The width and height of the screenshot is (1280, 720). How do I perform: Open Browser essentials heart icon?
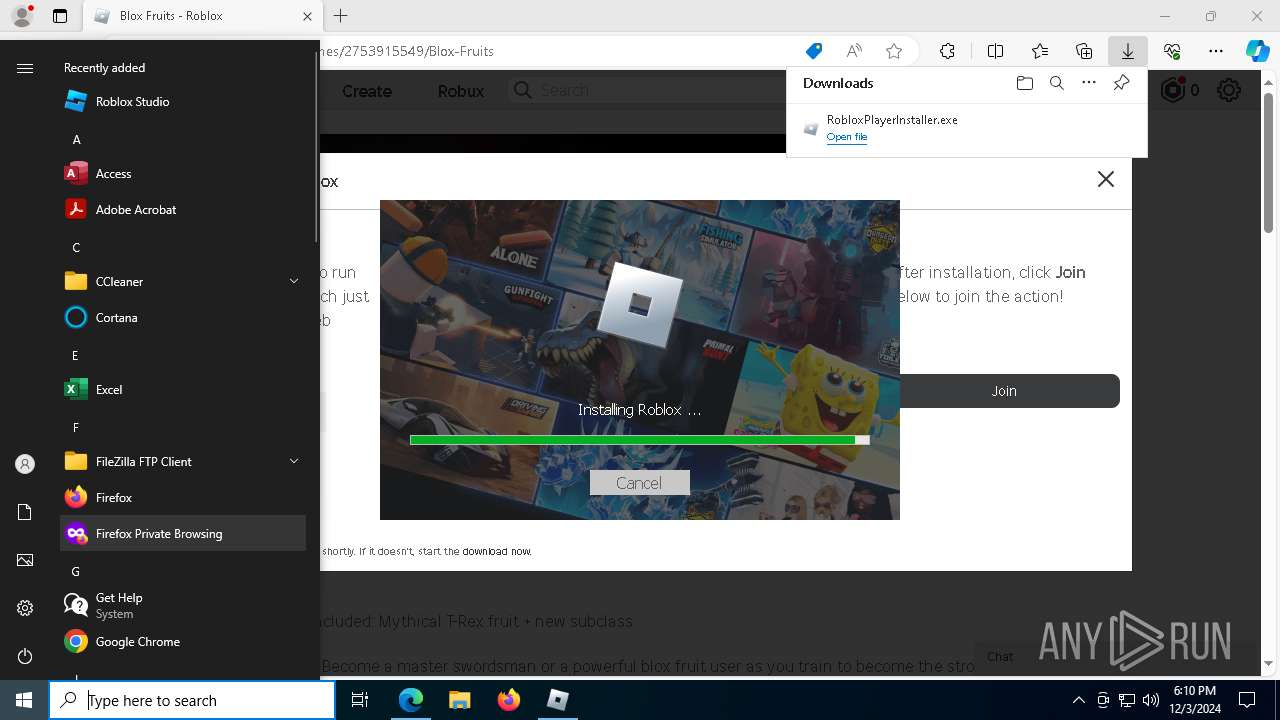tap(1172, 51)
